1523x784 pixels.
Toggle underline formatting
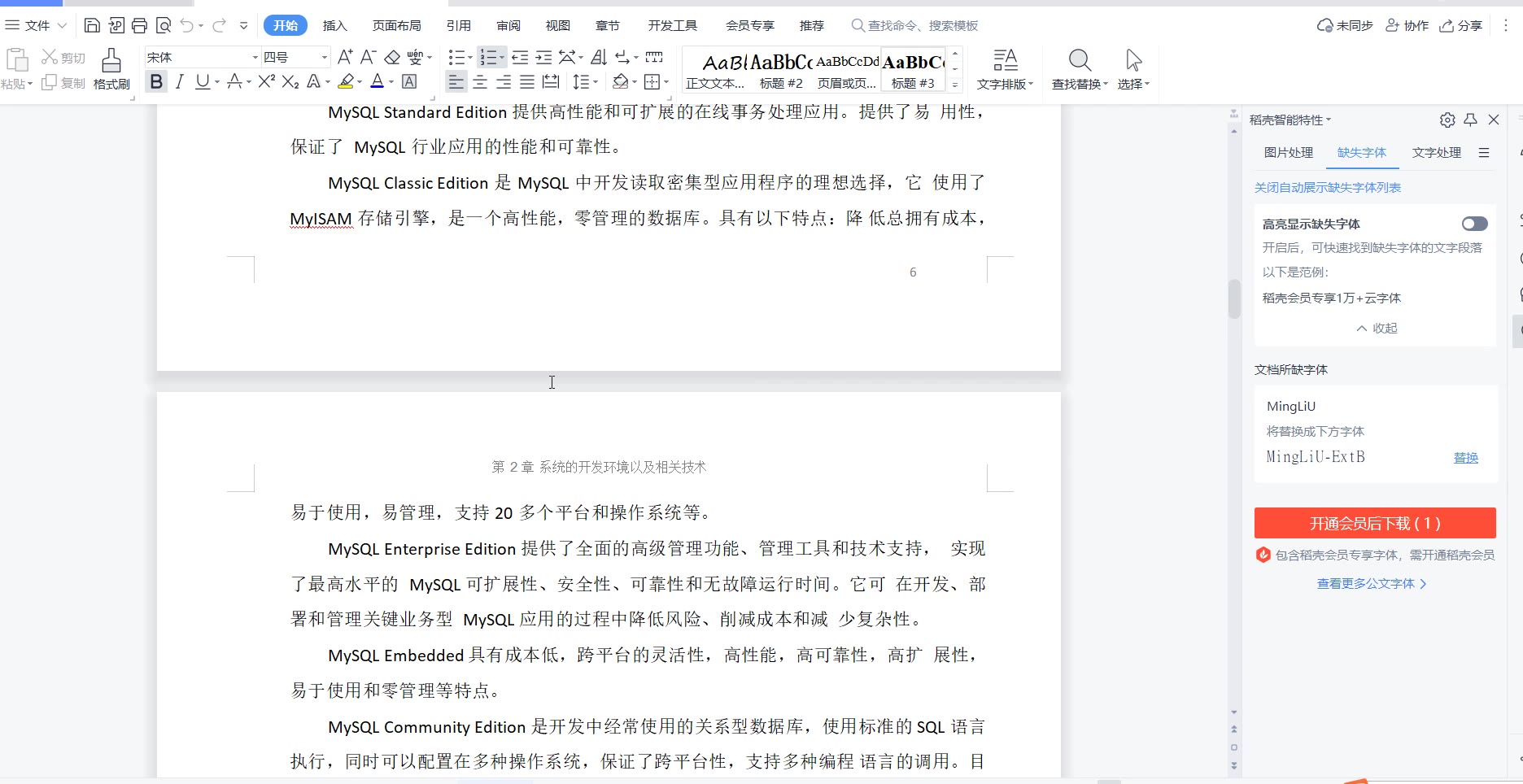pyautogui.click(x=203, y=81)
